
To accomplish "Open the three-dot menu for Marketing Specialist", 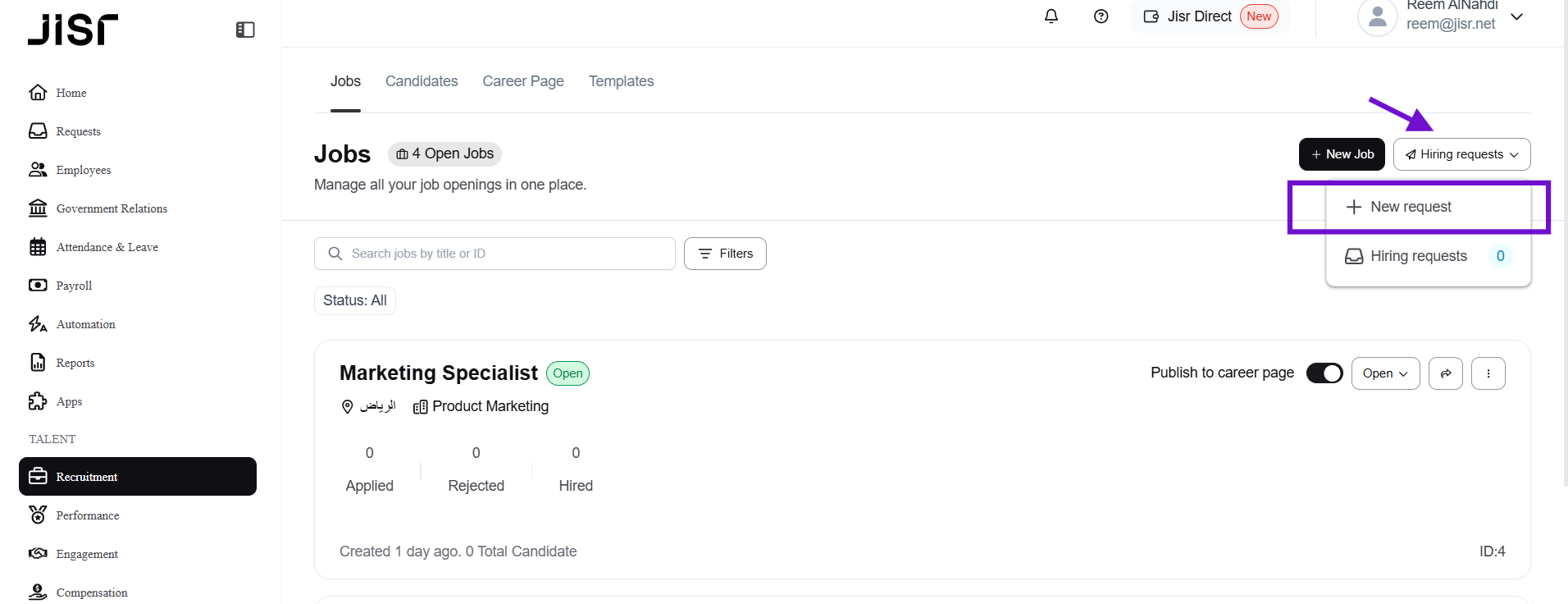I will point(1488,373).
